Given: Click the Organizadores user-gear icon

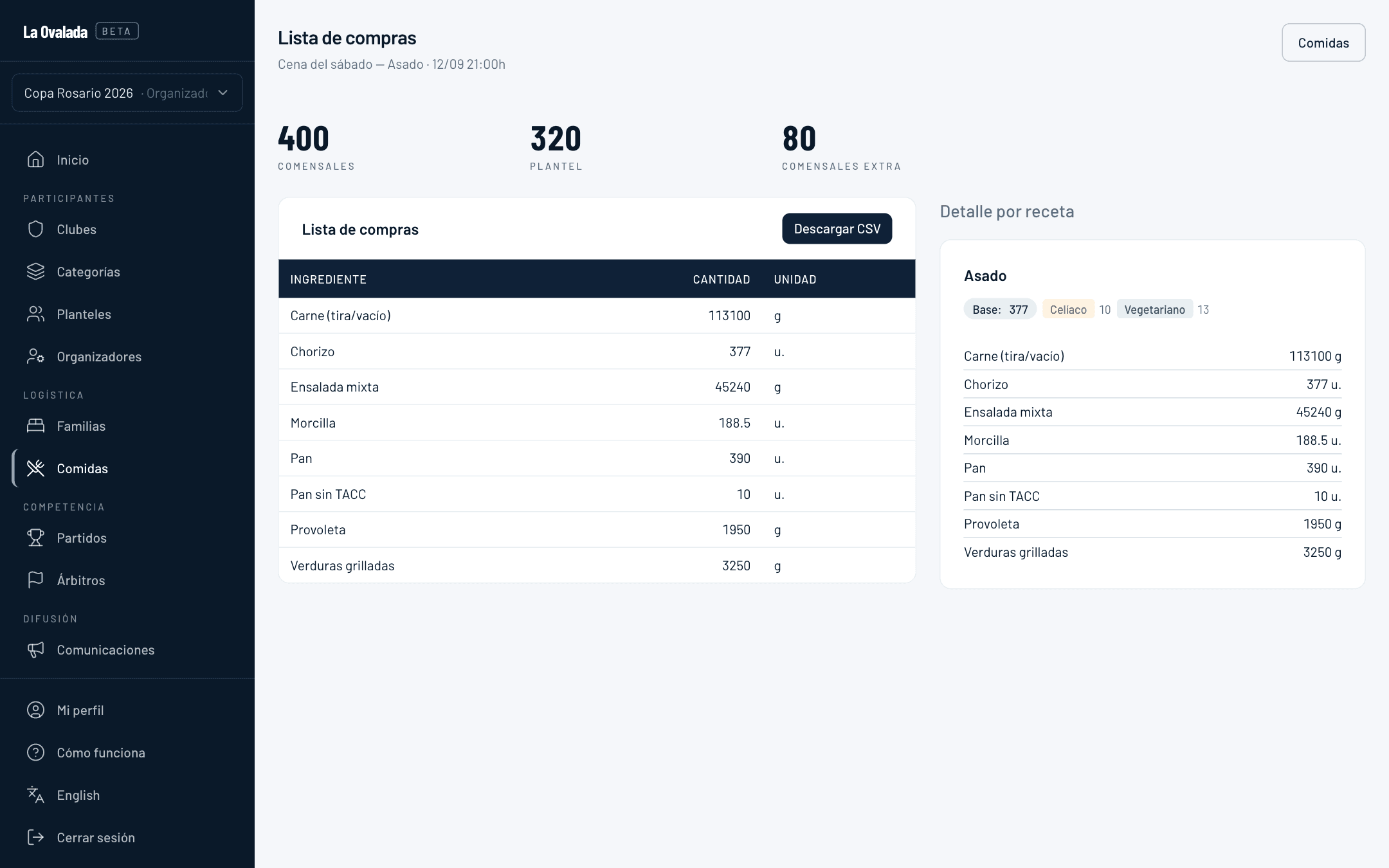Looking at the screenshot, I should [x=35, y=356].
